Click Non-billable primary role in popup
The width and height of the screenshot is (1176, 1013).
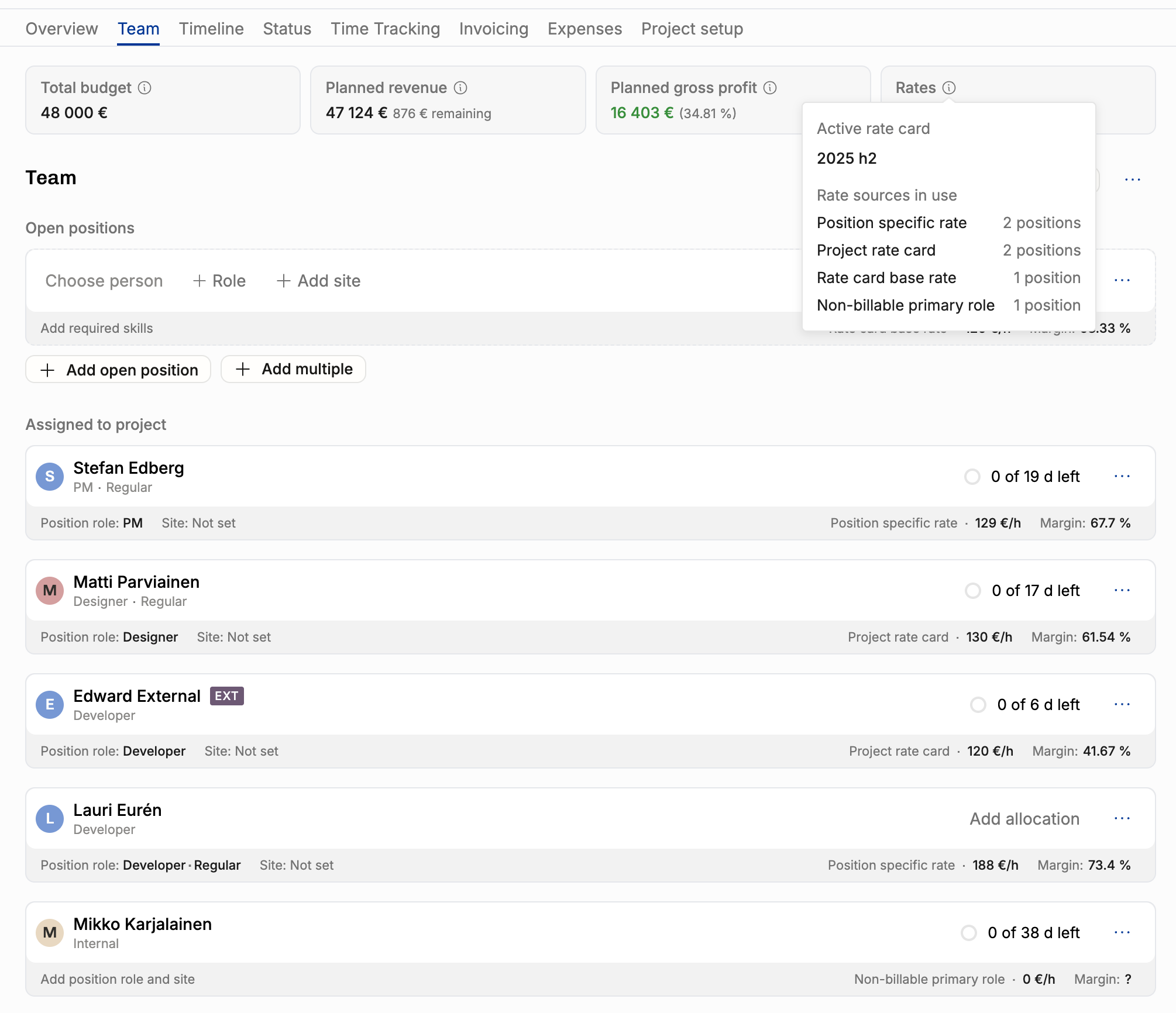coord(906,305)
